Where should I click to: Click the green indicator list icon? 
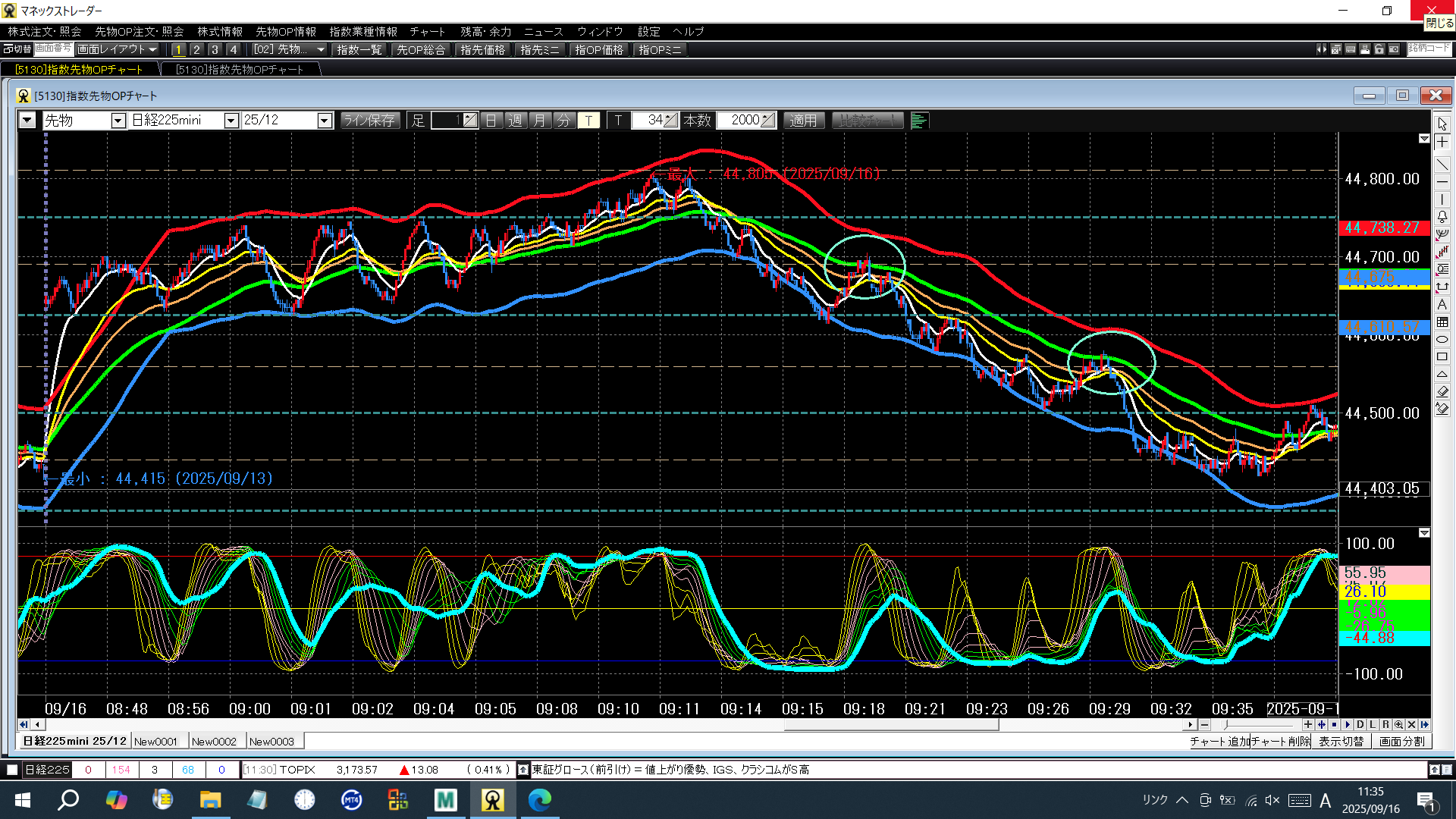918,121
